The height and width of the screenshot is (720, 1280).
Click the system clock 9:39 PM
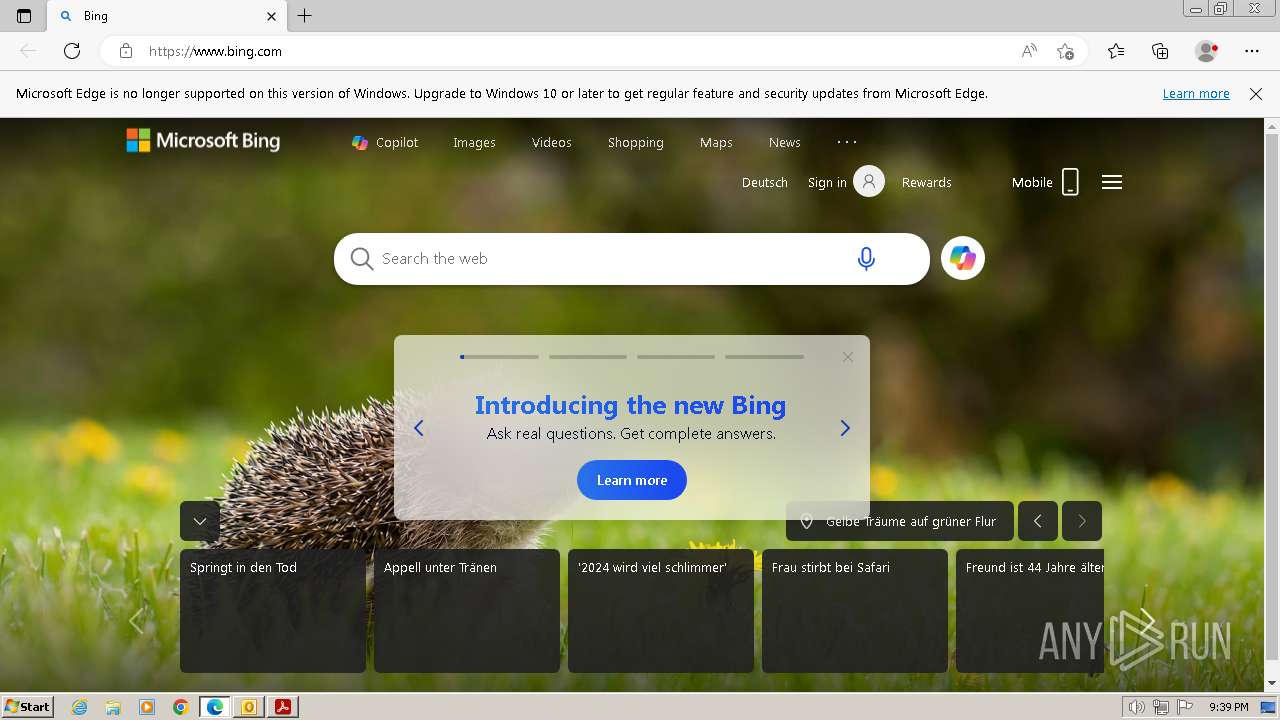click(1229, 707)
